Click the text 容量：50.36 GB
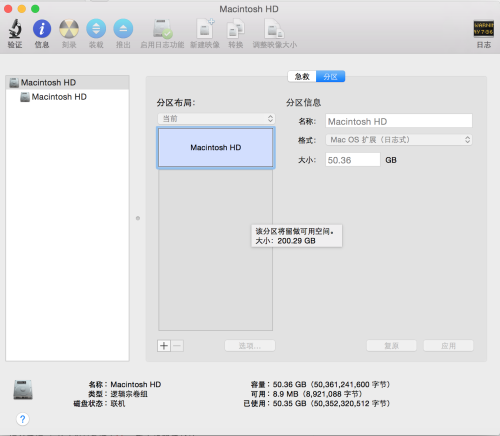The width and height of the screenshot is (500, 436). click(278, 384)
